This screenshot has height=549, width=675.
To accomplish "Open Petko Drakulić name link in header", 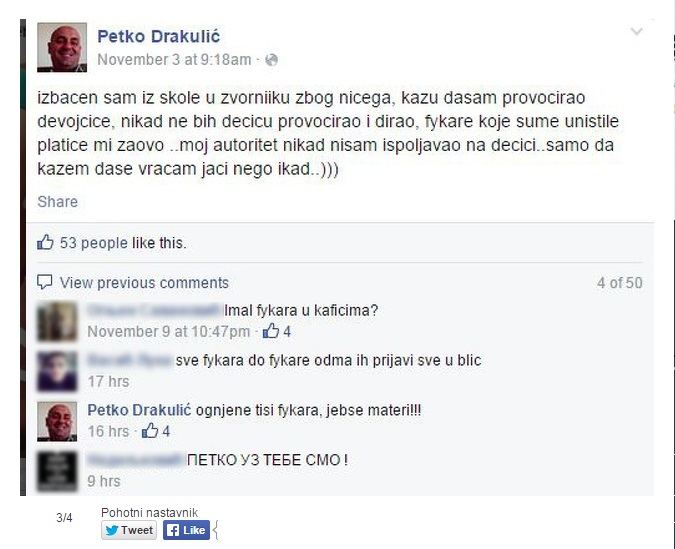I will point(158,36).
